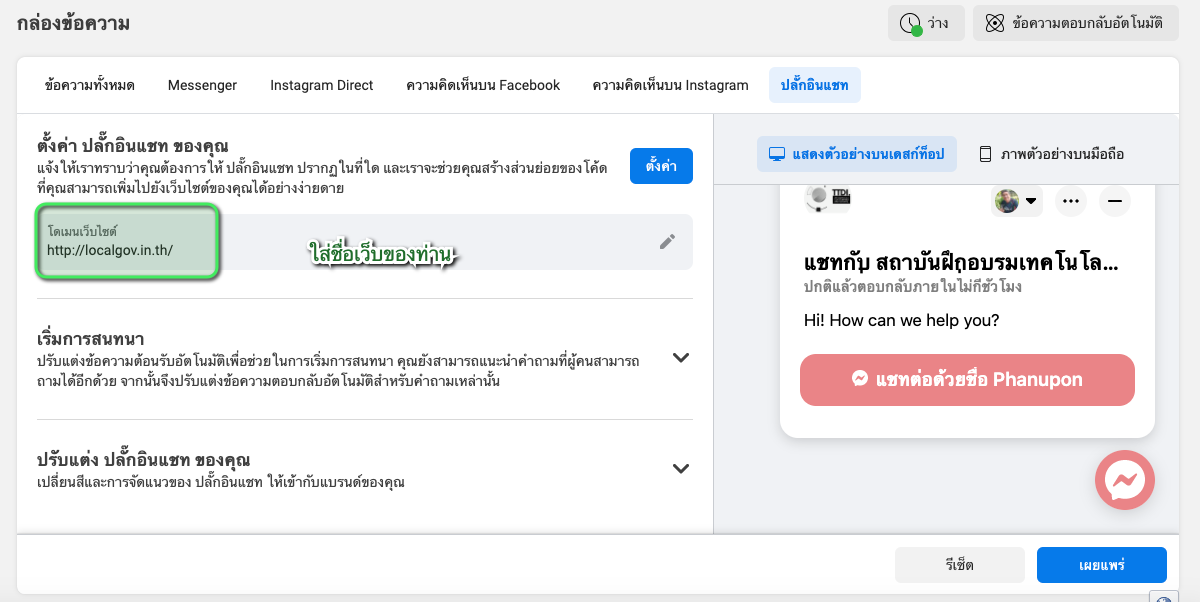The image size is (1200, 602).
Task: Expand the เริ่มการสนทนา section chevron
Action: [x=681, y=357]
